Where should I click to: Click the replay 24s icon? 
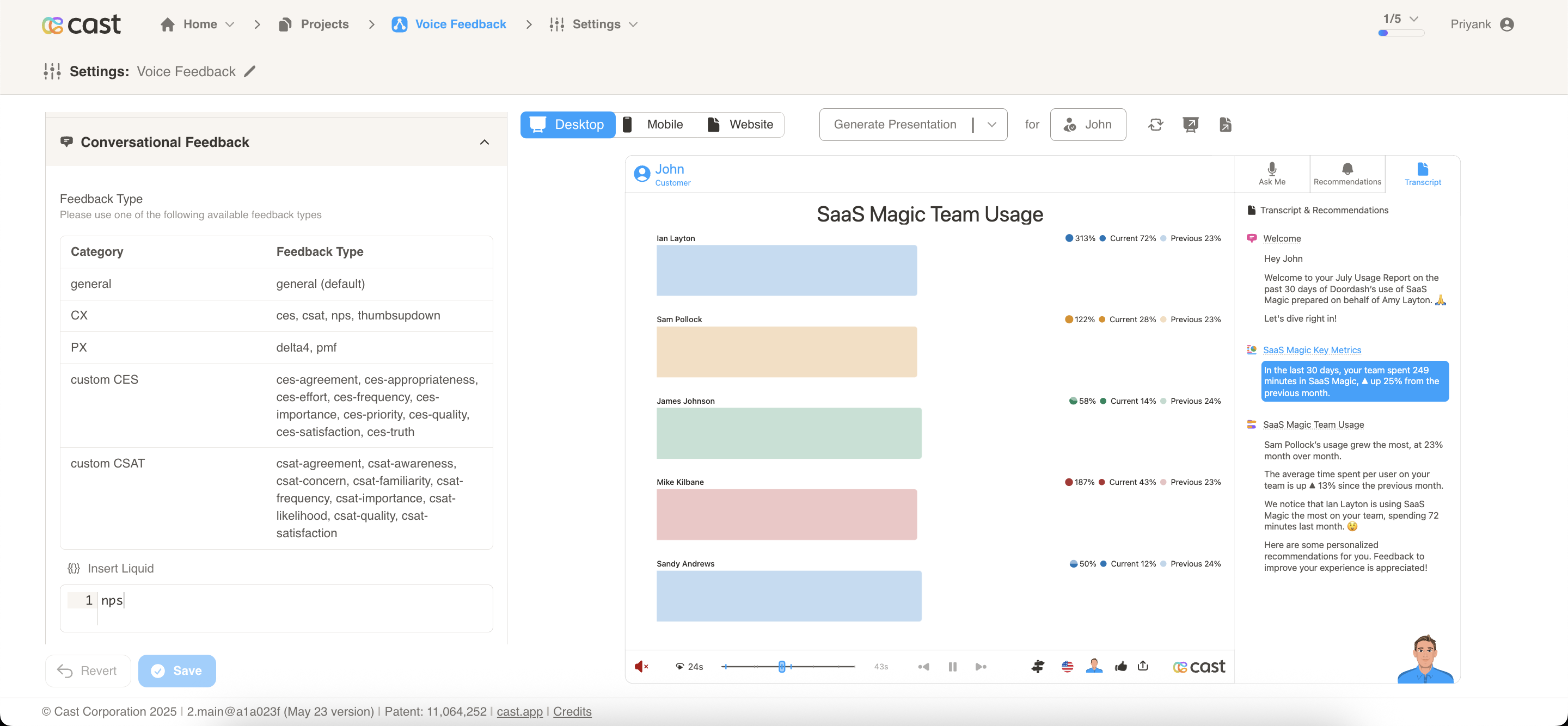point(680,666)
